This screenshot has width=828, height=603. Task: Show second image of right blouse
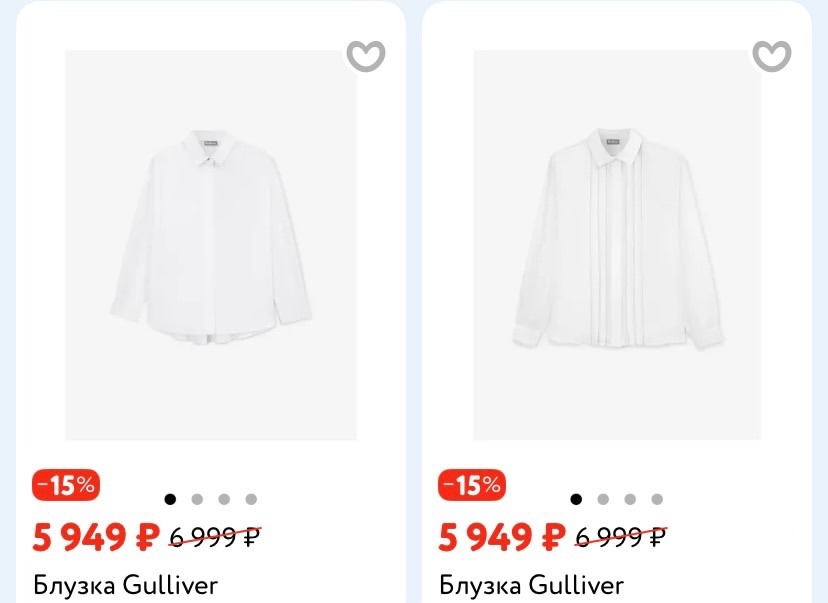click(x=603, y=499)
